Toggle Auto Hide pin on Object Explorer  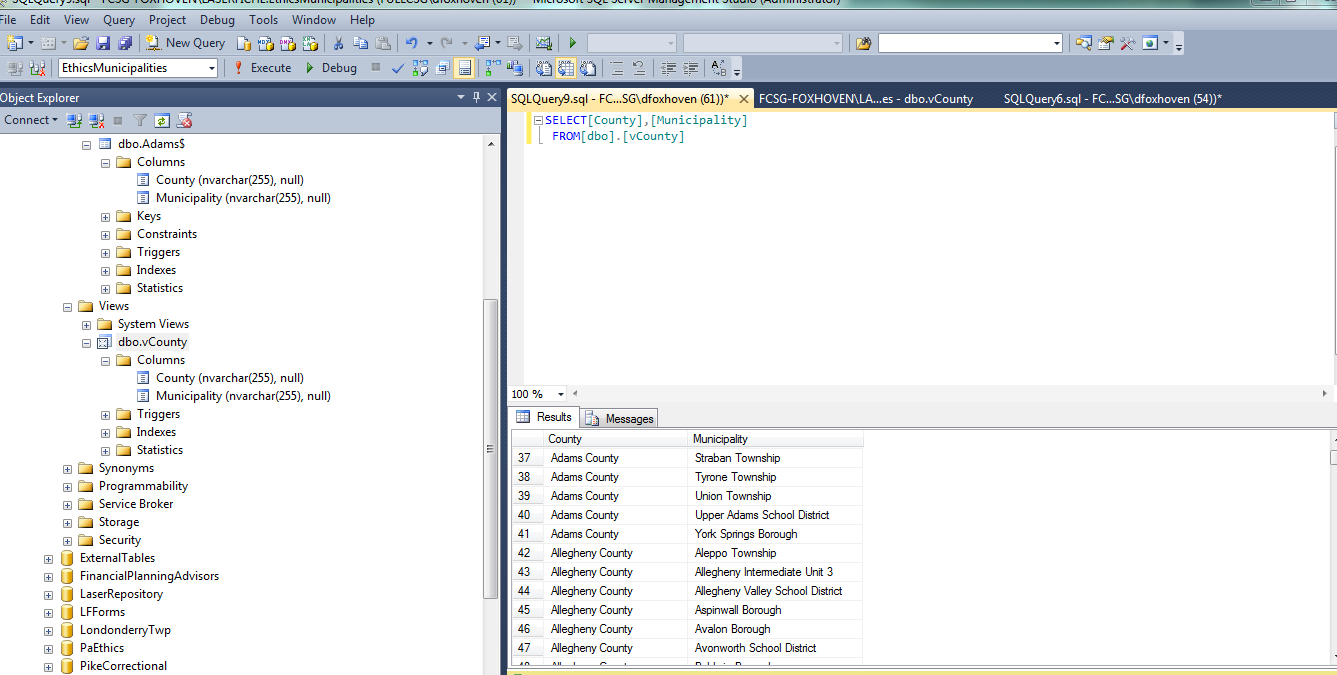click(x=475, y=97)
